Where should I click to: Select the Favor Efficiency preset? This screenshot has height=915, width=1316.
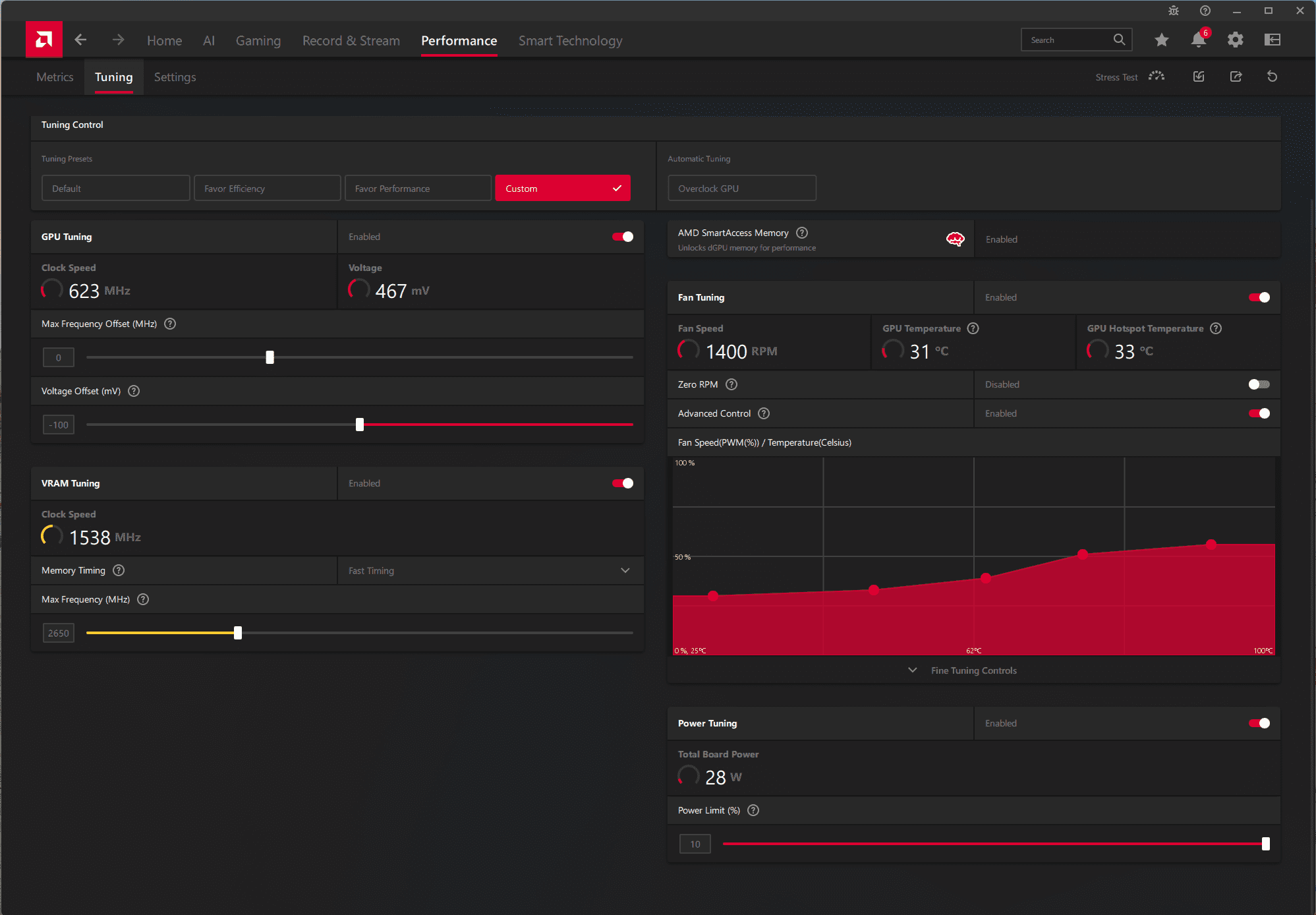tap(268, 188)
